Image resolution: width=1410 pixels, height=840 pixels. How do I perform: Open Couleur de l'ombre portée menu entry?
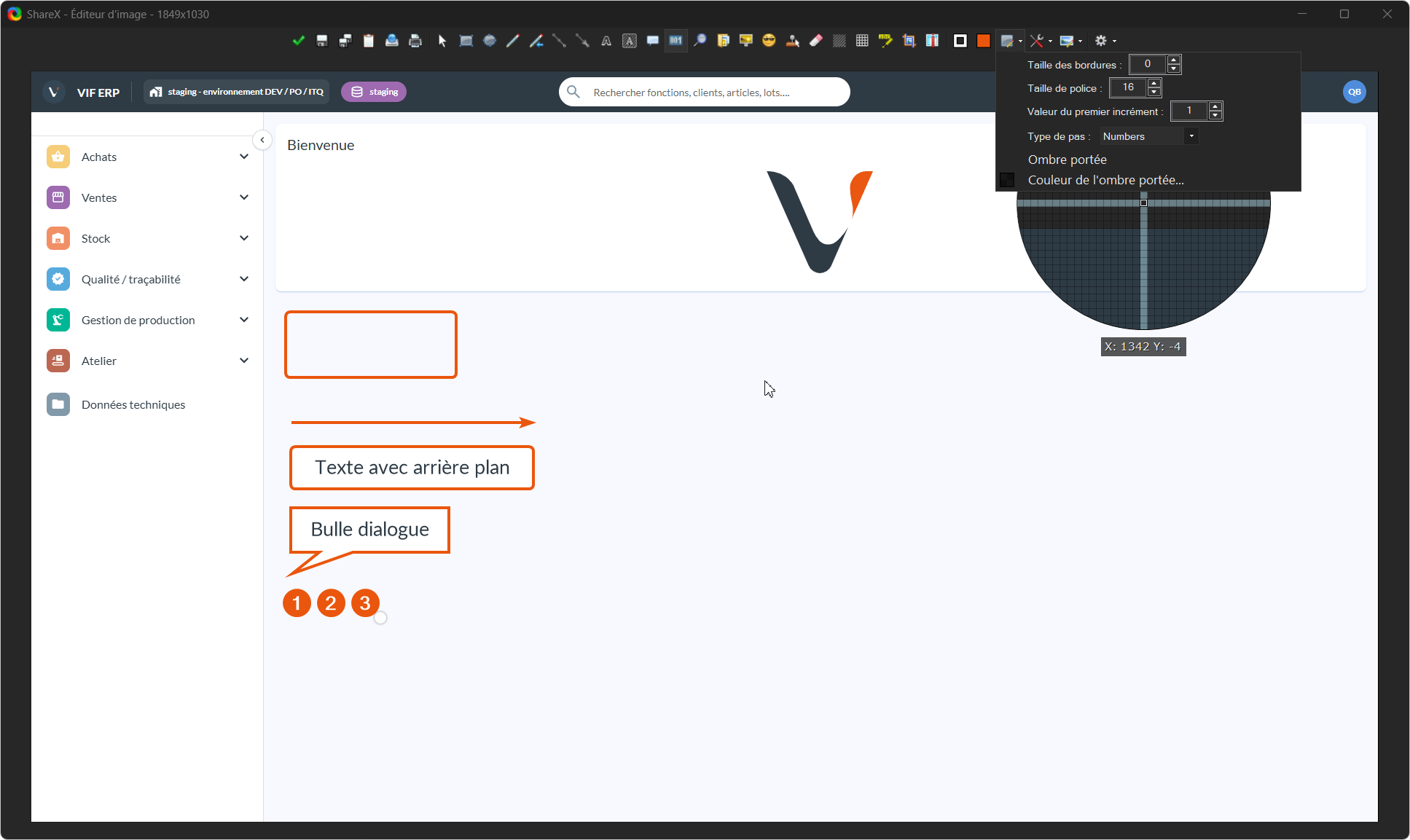tap(1105, 180)
